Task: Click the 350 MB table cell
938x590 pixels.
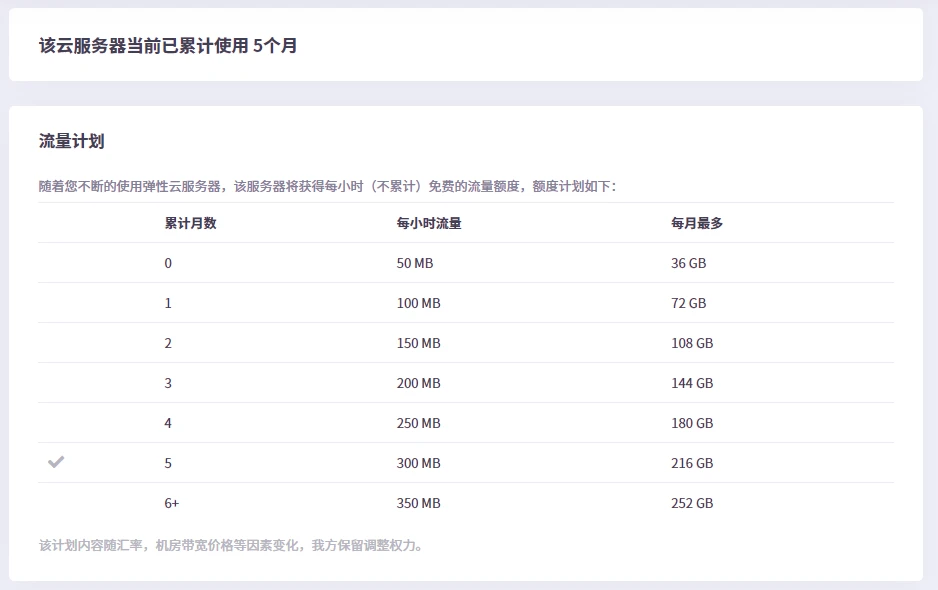Action: pos(418,503)
